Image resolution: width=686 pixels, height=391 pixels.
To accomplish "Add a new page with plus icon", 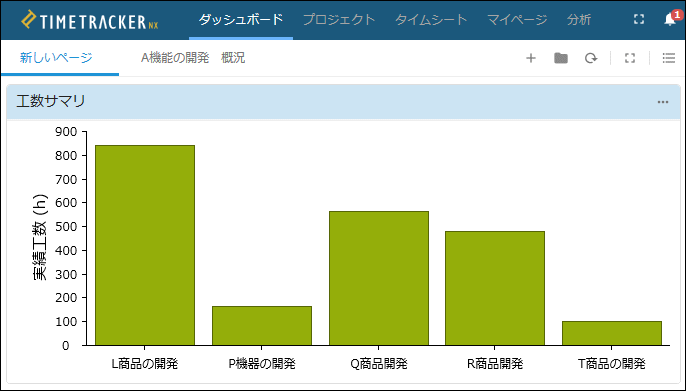I will [531, 58].
